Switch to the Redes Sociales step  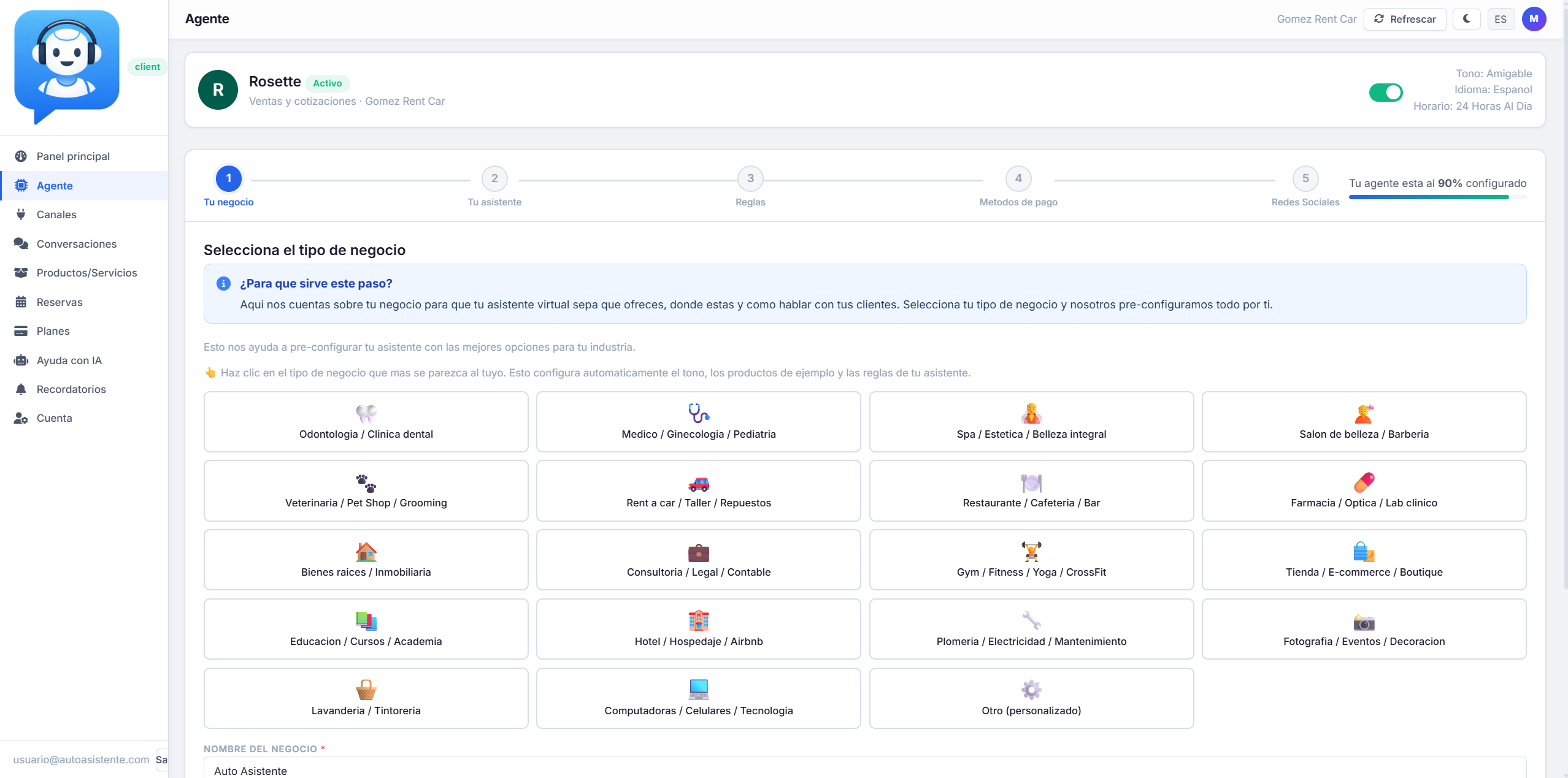pyautogui.click(x=1305, y=179)
